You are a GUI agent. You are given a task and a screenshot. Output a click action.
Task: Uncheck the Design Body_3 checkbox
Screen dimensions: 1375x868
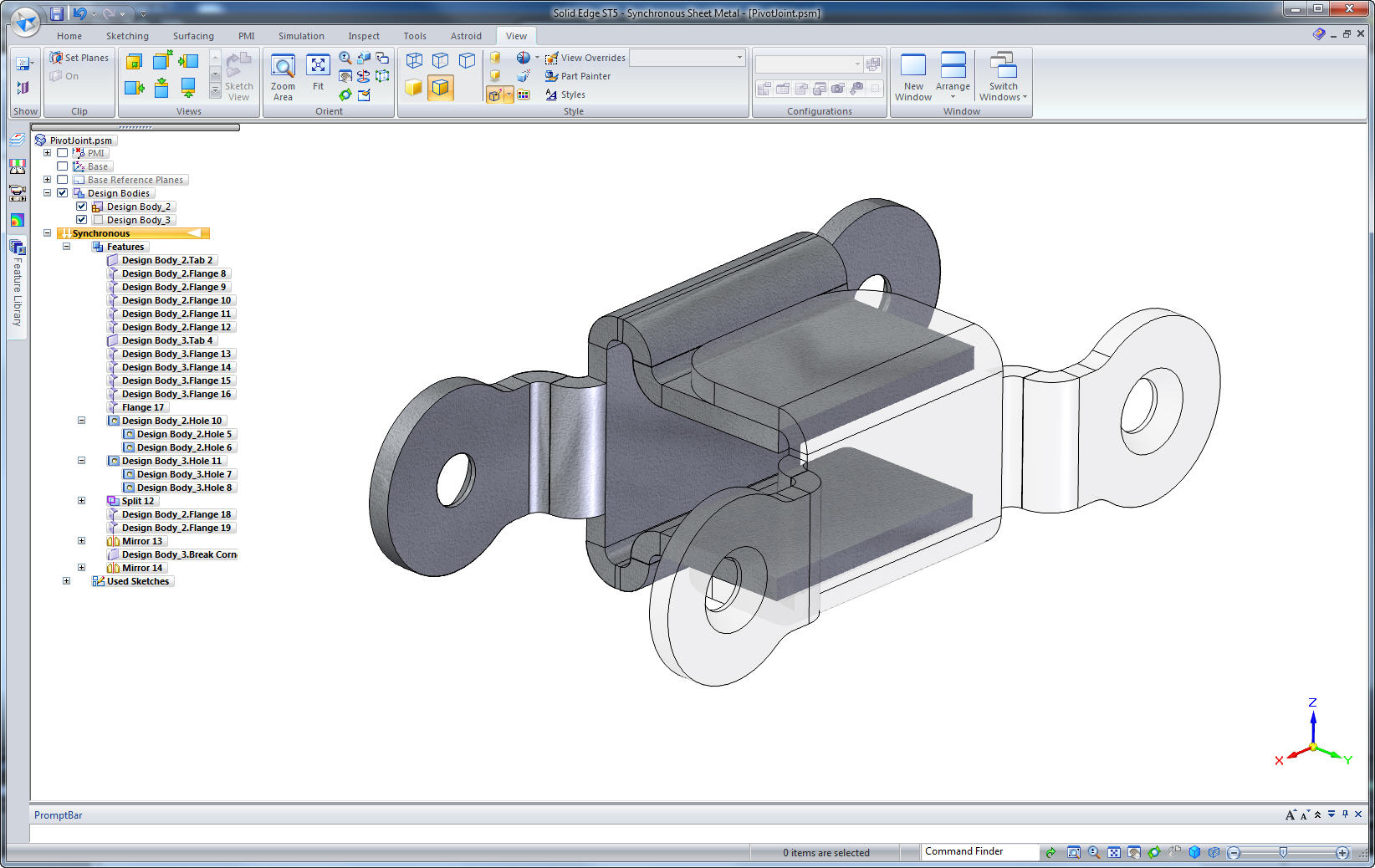81,219
